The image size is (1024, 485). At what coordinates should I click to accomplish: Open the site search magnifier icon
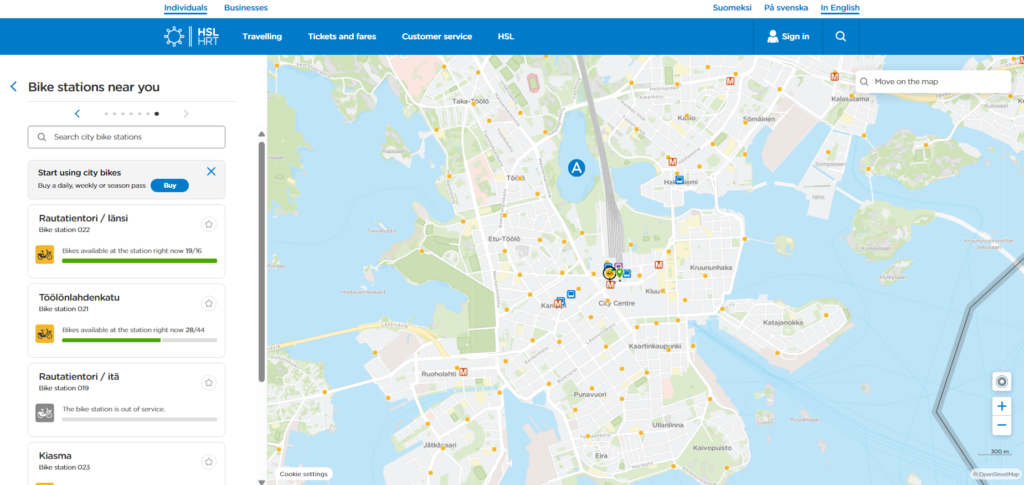pyautogui.click(x=840, y=37)
